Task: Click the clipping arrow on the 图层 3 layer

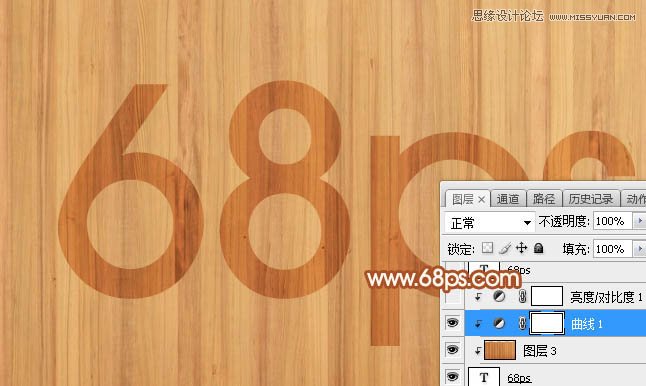Action: tap(477, 351)
